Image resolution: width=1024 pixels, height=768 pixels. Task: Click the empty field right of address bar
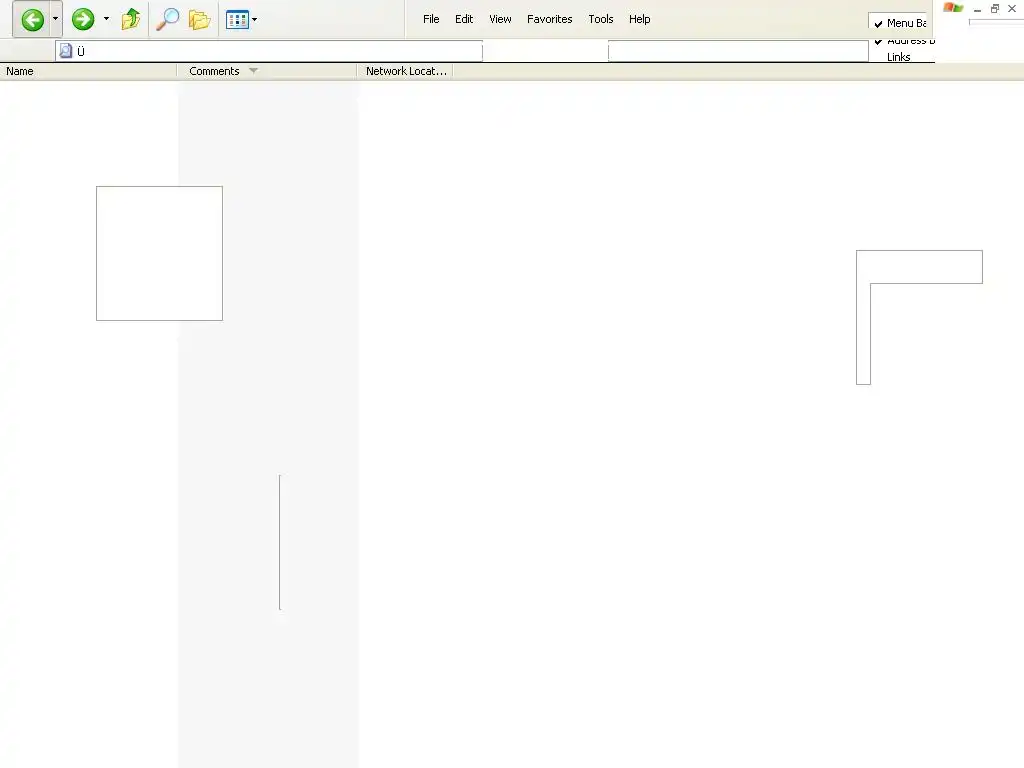[x=738, y=51]
